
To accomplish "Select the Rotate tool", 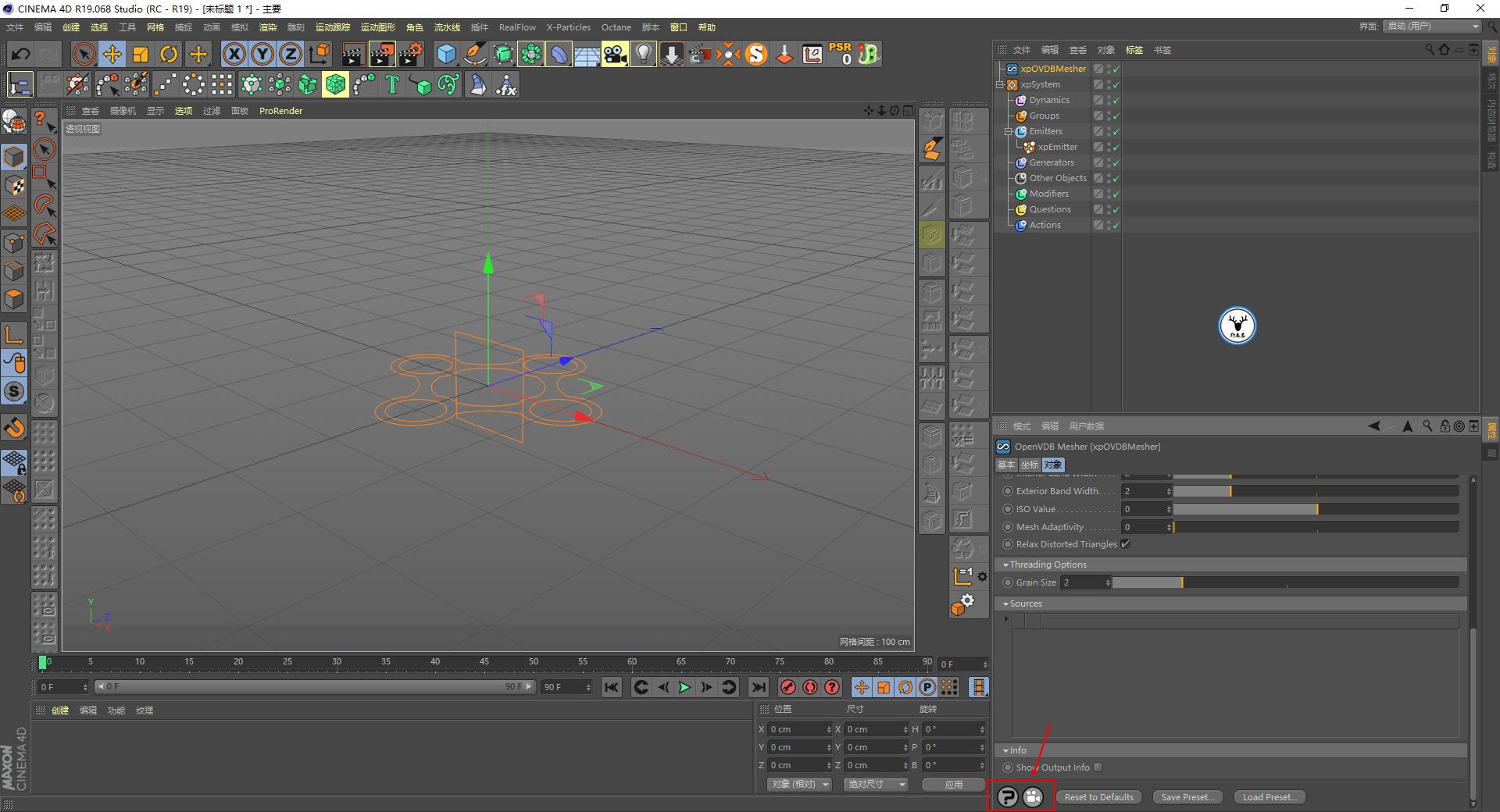I will click(x=169, y=54).
